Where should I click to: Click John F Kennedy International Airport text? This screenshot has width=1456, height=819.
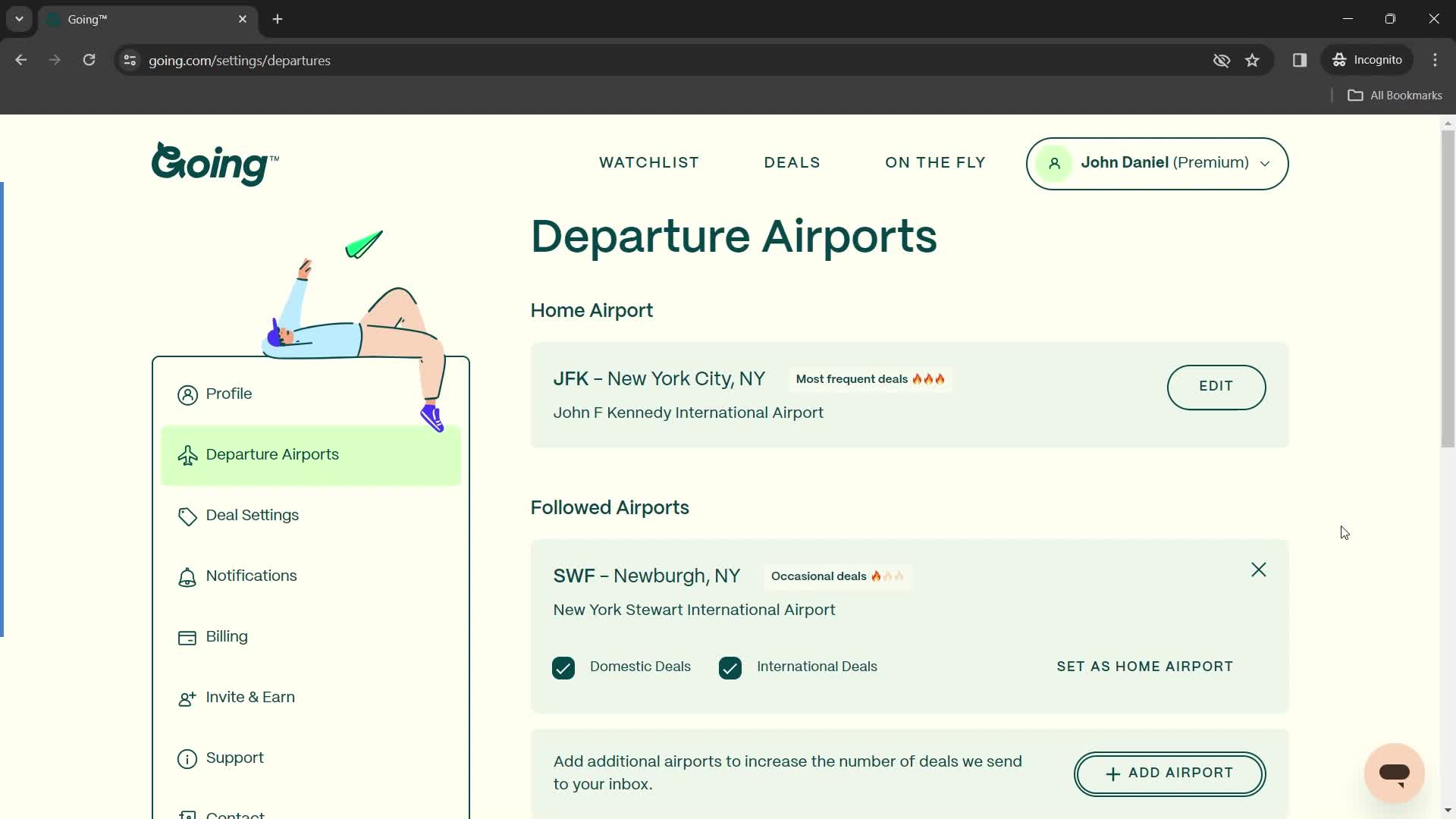point(688,413)
